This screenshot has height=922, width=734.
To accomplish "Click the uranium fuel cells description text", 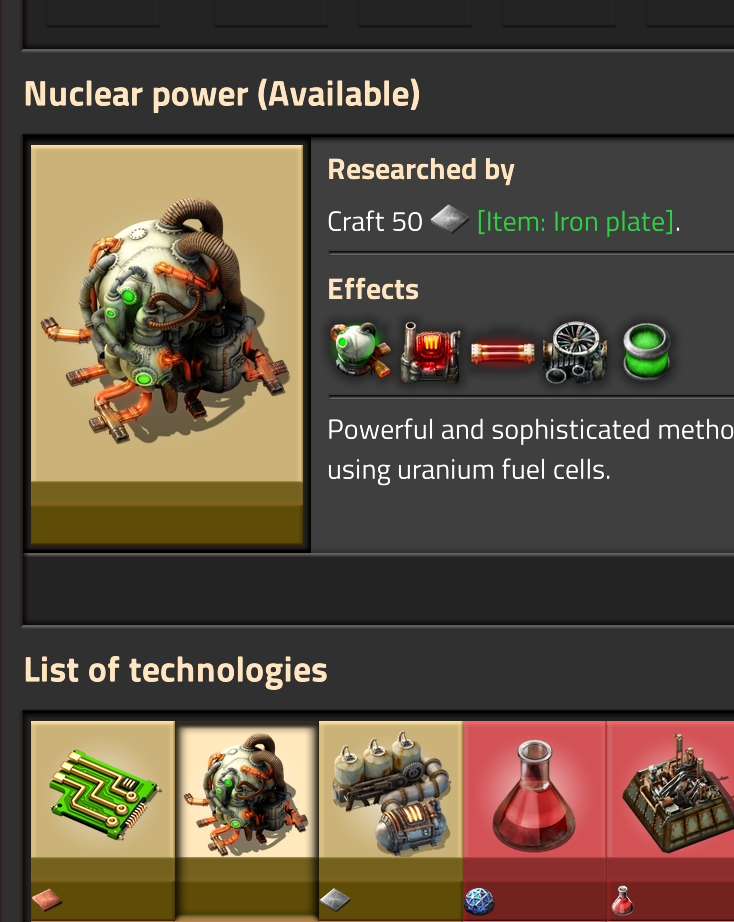I will coord(469,470).
